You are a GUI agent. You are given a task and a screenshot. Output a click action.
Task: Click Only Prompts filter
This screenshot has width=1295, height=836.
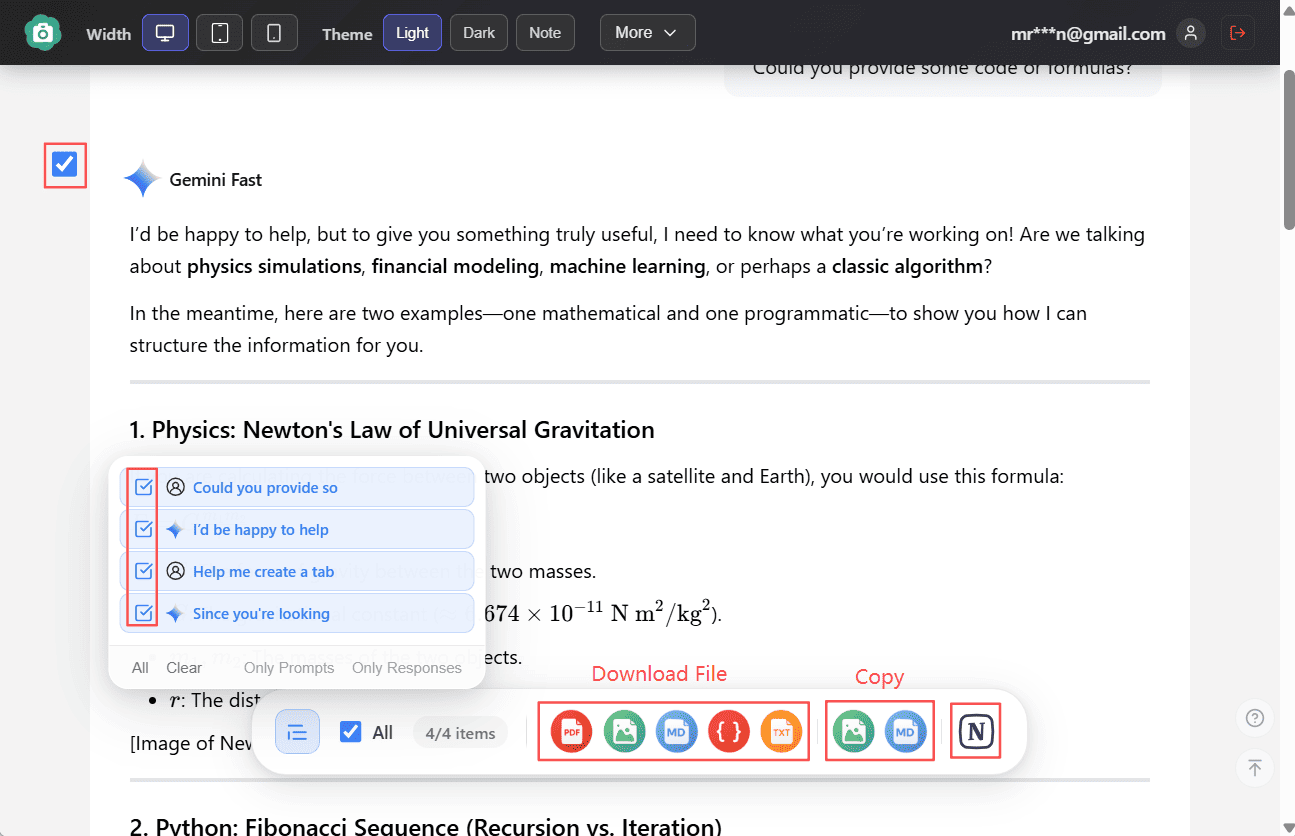289,667
